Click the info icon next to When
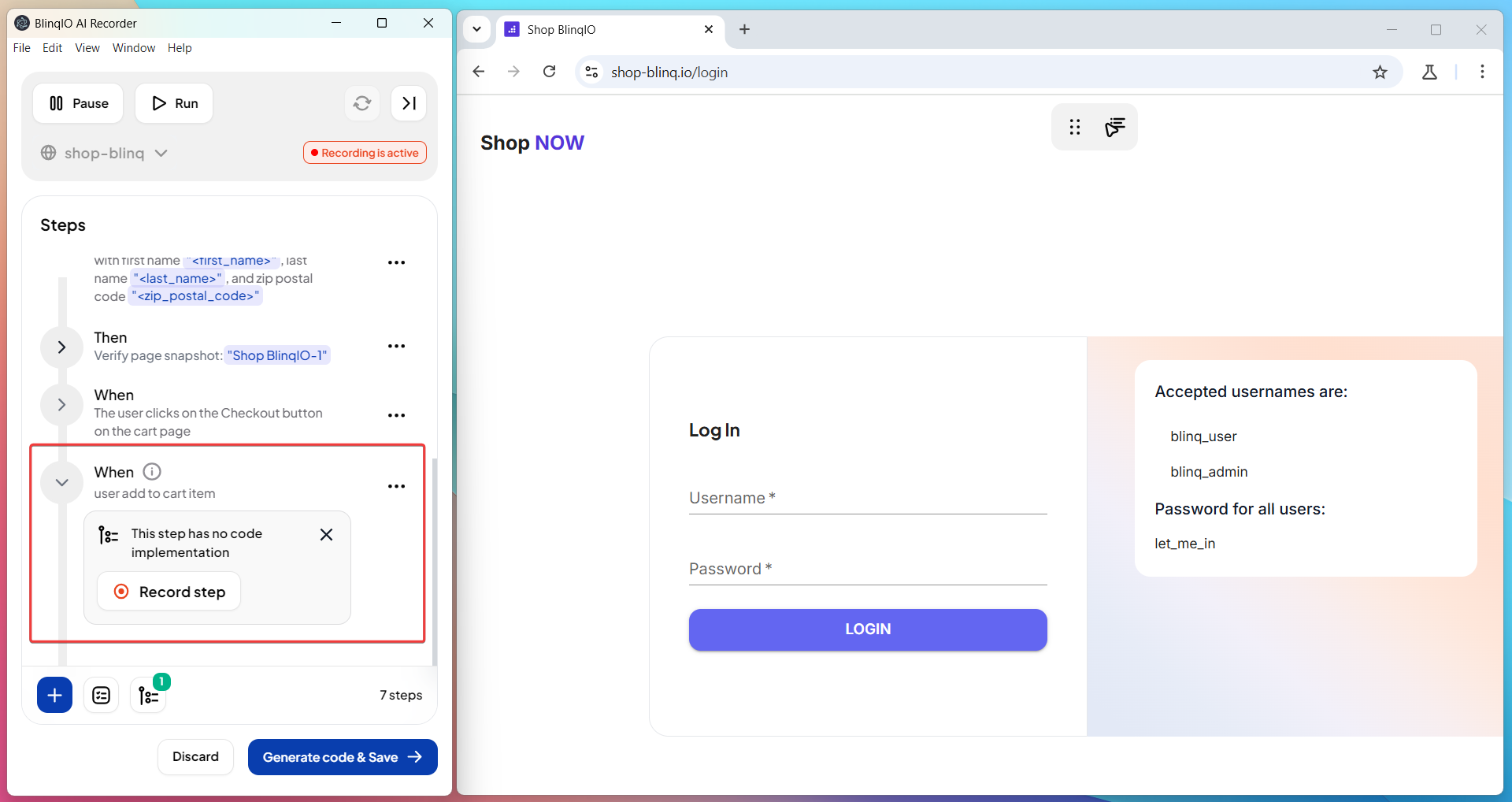Screen dimensions: 1512x802 point(152,472)
